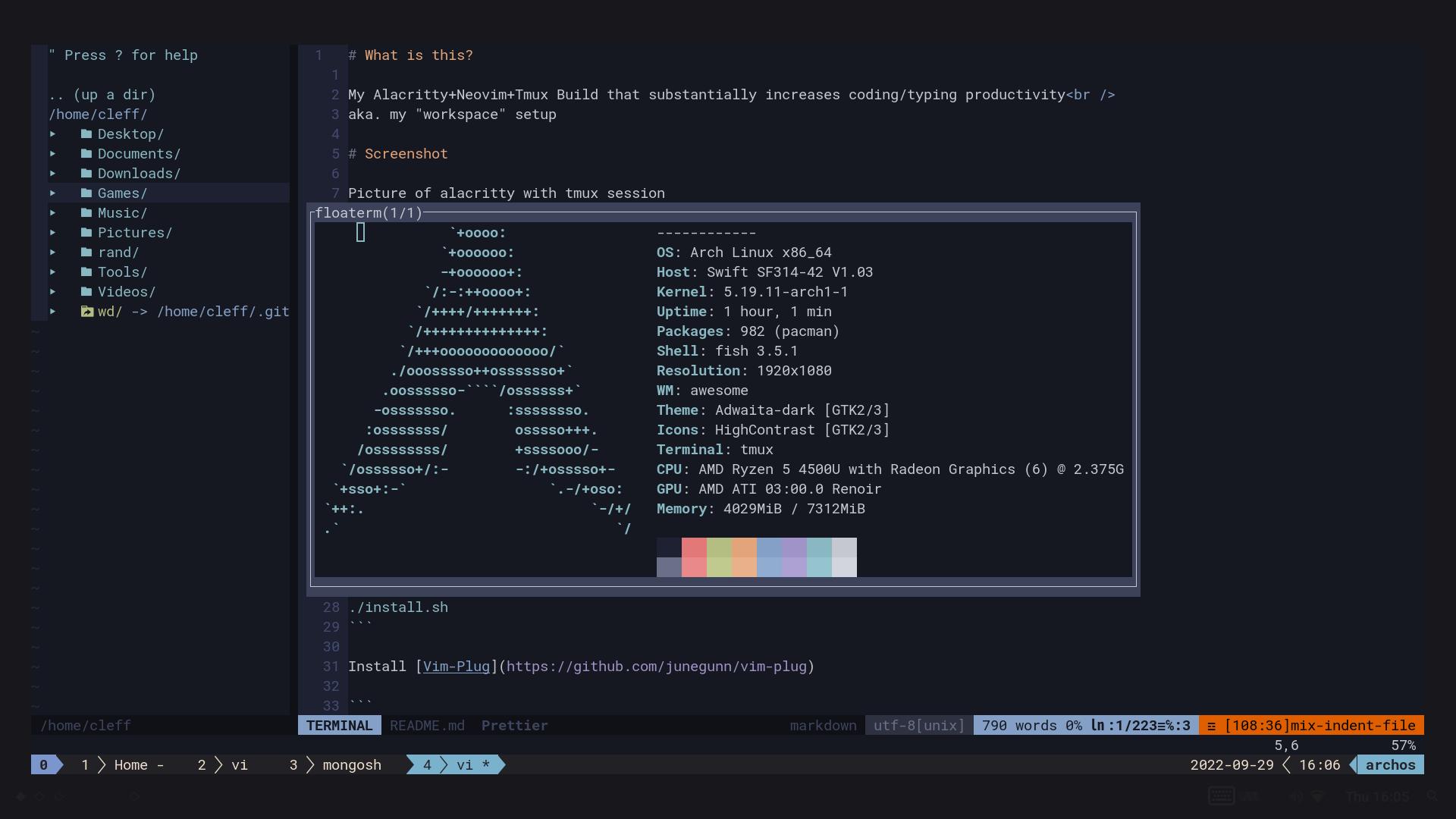Click the rand folder icon
The image size is (1456, 819).
[x=86, y=253]
